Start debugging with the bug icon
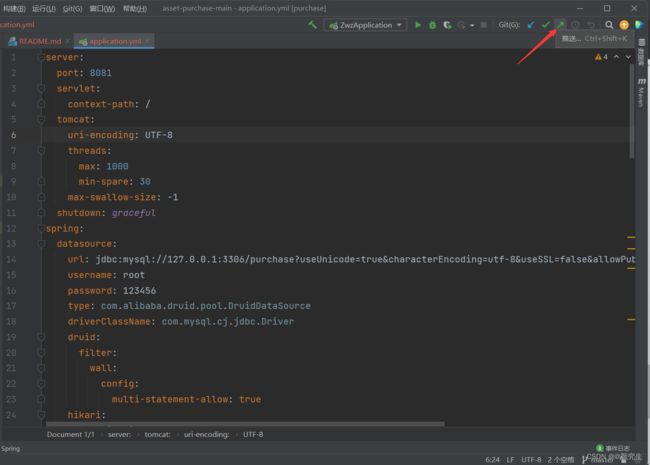 (432, 25)
